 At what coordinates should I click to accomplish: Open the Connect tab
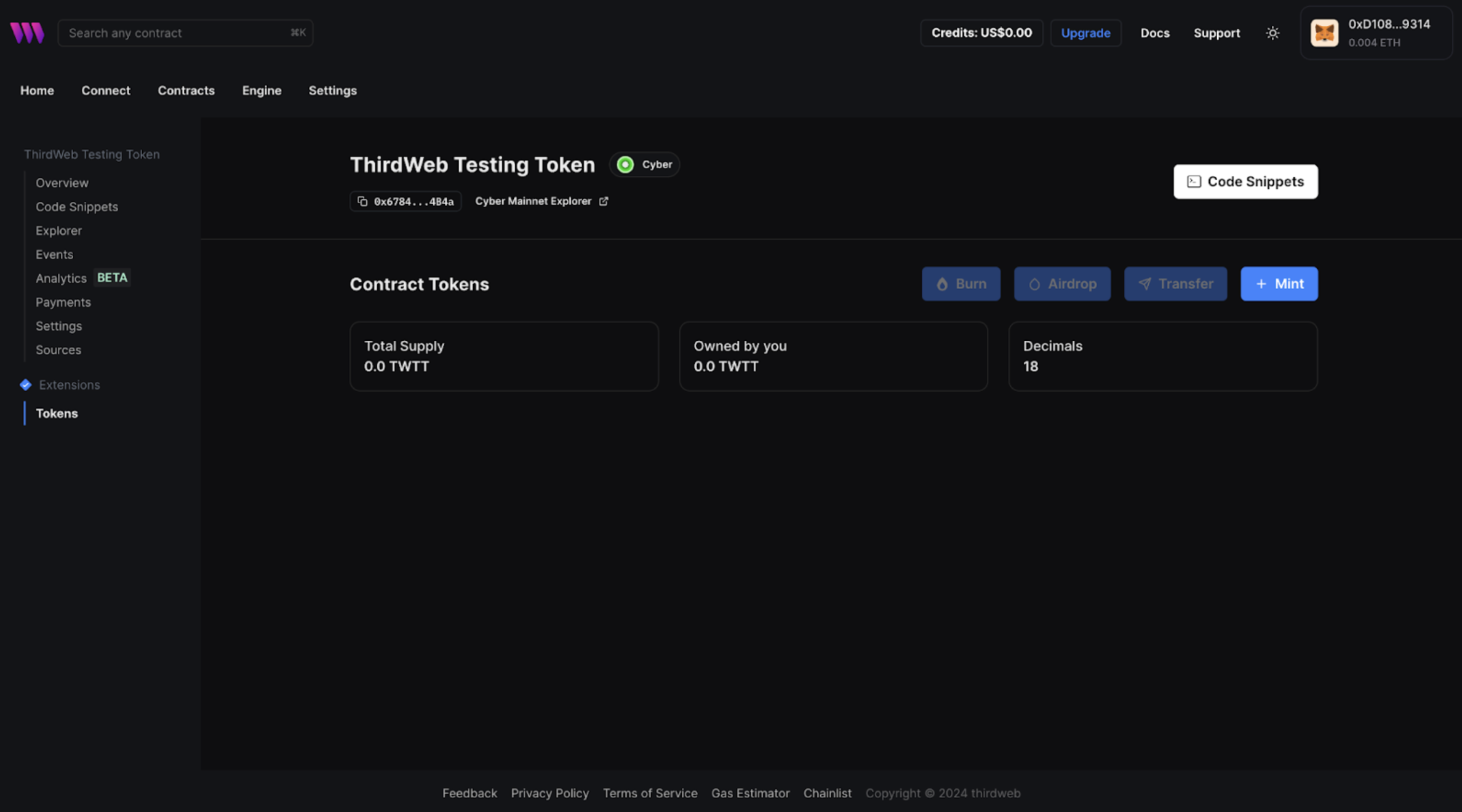(106, 90)
